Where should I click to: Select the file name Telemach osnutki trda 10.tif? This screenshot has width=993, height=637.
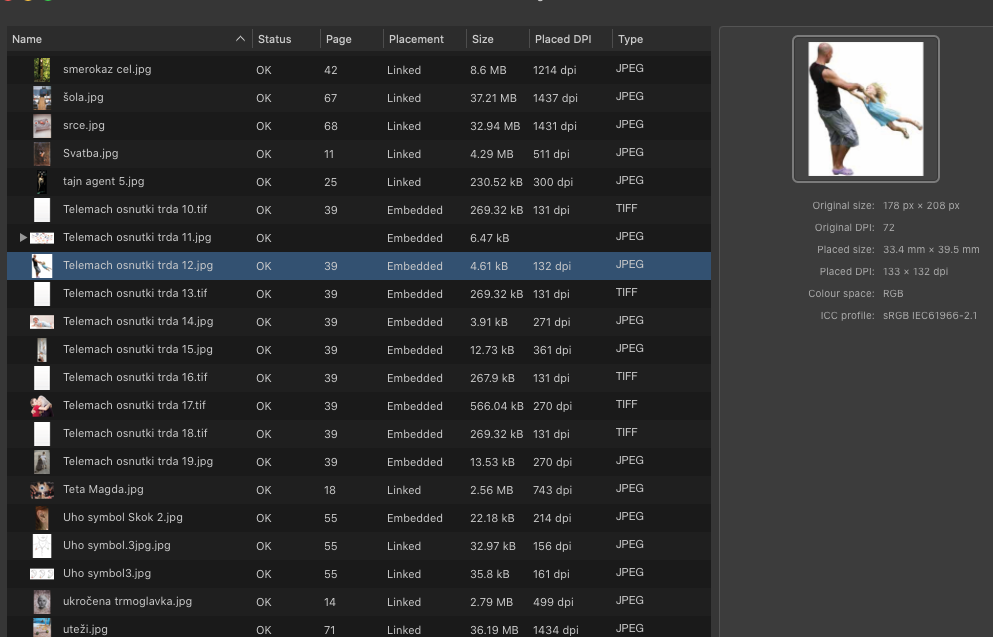(x=135, y=209)
